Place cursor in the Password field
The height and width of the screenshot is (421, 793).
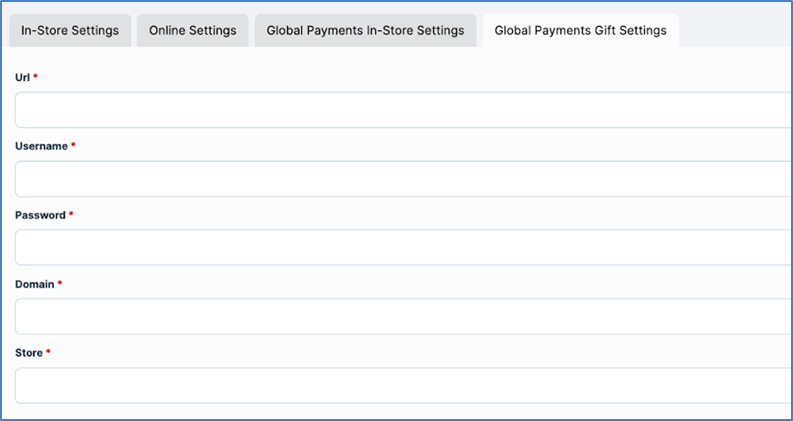point(400,248)
